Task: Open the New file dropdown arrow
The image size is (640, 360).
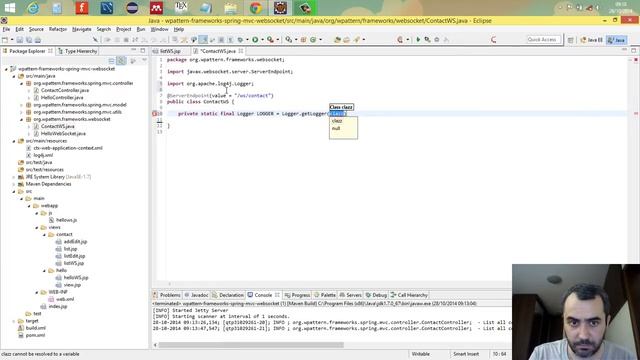Action: coord(12,40)
